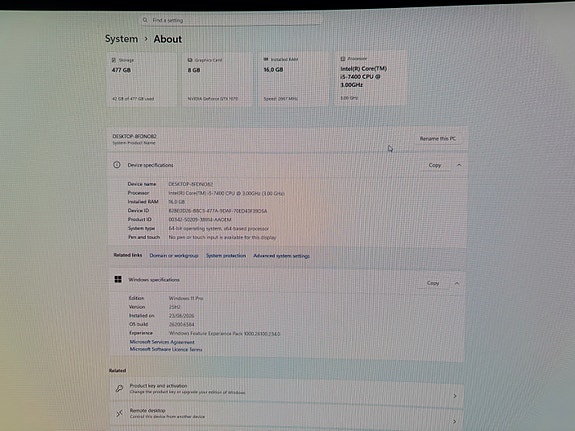The image size is (575, 431).
Task: Click the Windows logo icon
Action: pos(118,280)
